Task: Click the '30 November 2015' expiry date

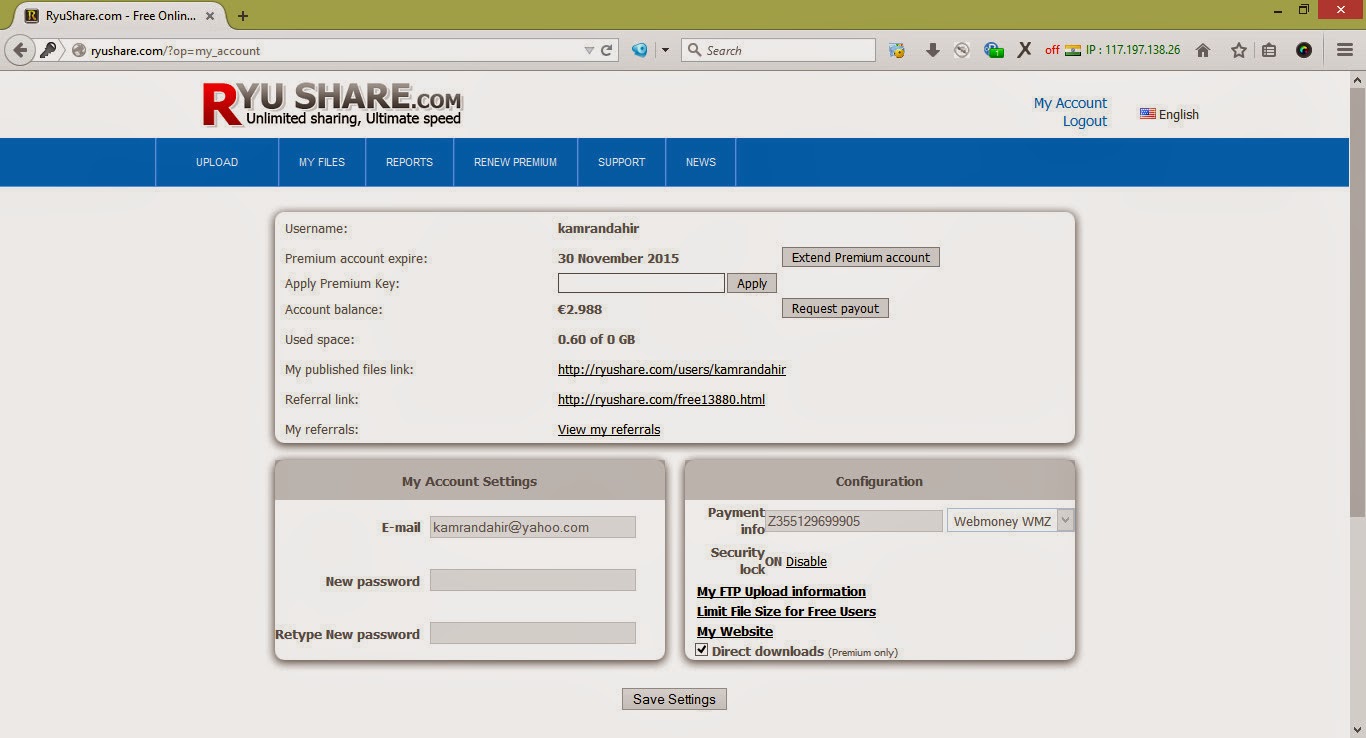Action: 618,258
